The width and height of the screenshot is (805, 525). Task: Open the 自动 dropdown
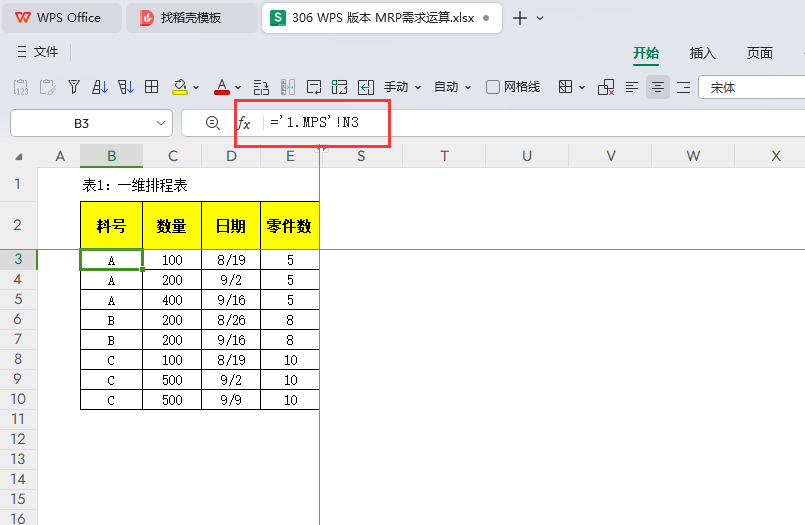(452, 87)
